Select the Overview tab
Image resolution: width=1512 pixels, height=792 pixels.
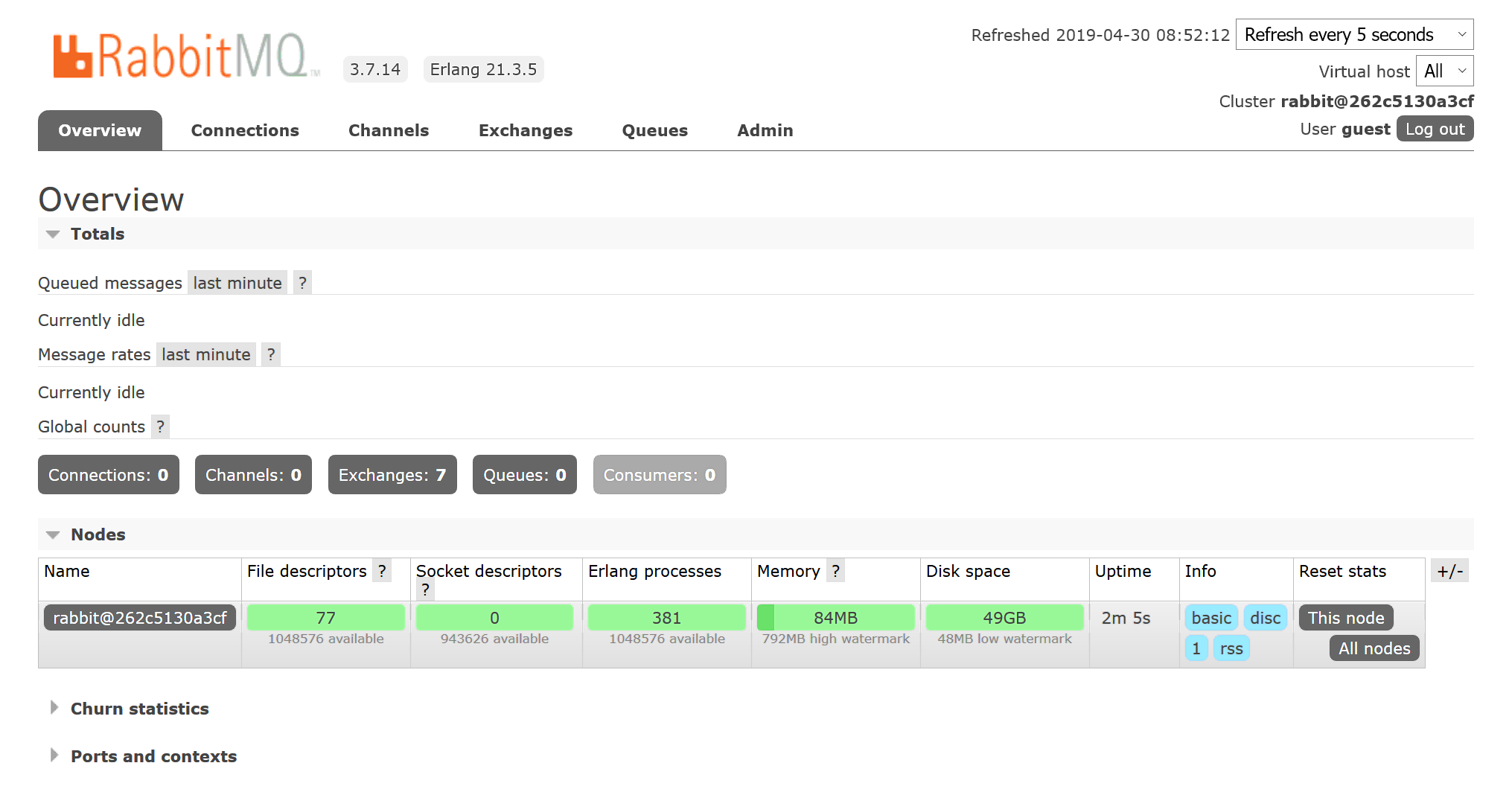point(100,130)
